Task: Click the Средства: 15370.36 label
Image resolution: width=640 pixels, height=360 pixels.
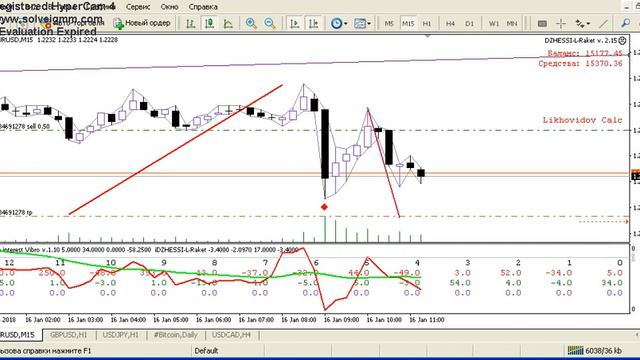Action: 580,64
